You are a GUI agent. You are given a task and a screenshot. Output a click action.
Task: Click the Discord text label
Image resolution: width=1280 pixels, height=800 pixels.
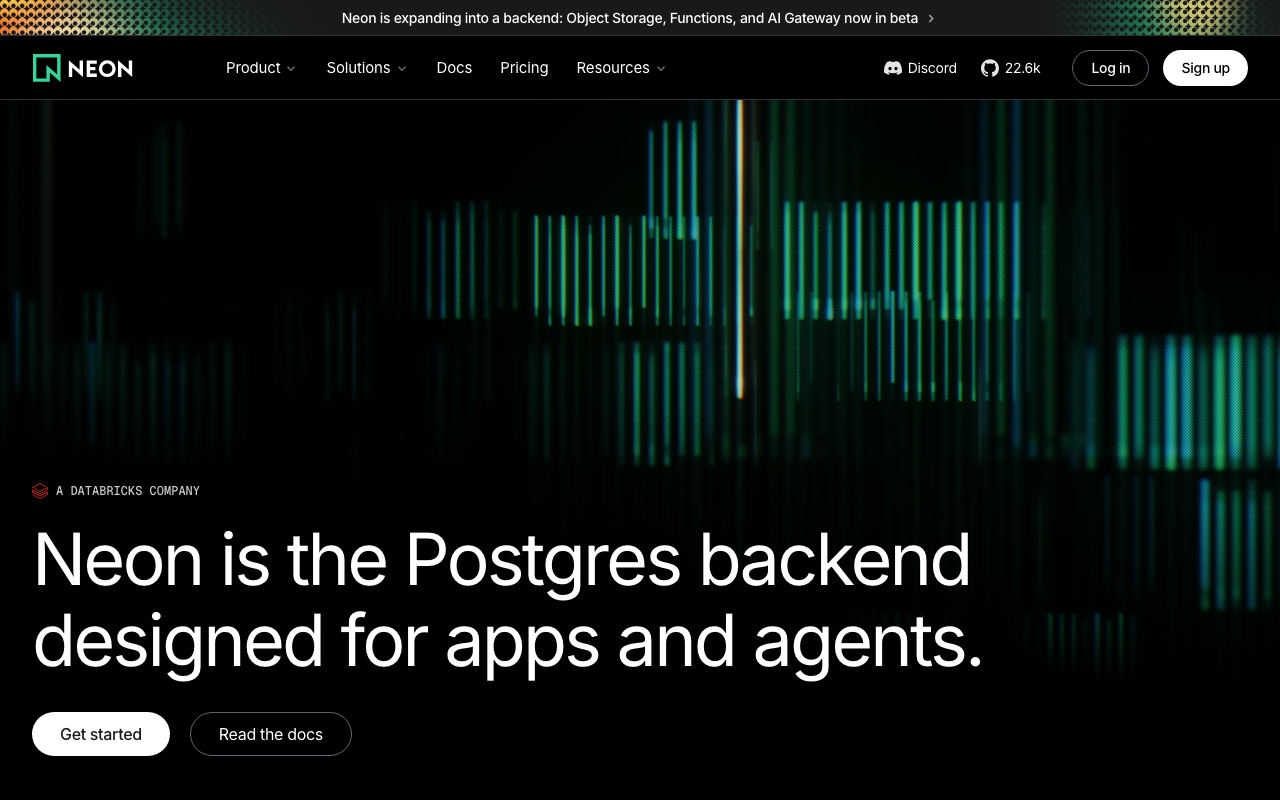click(932, 68)
